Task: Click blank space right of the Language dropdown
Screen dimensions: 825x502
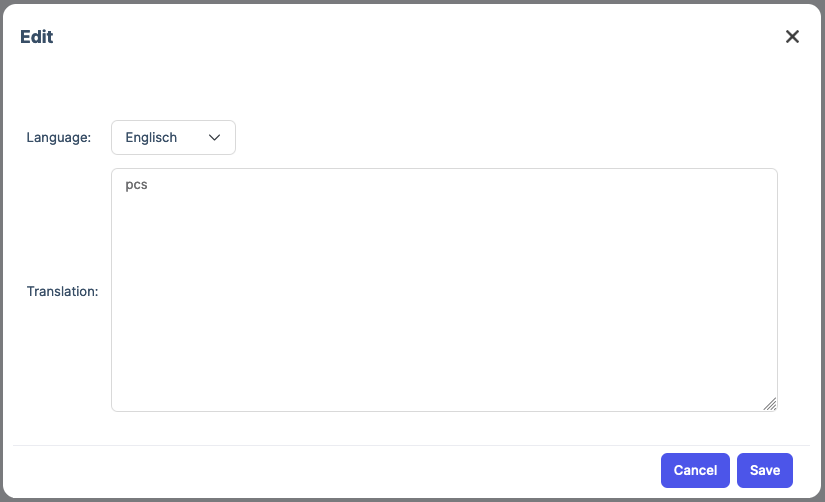Action: tap(500, 138)
